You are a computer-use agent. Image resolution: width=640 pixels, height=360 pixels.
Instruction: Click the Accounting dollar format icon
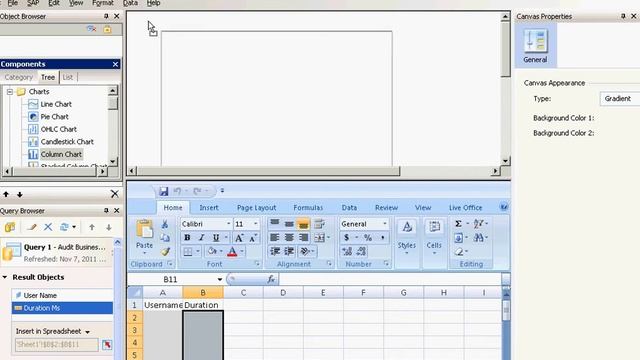pos(347,238)
